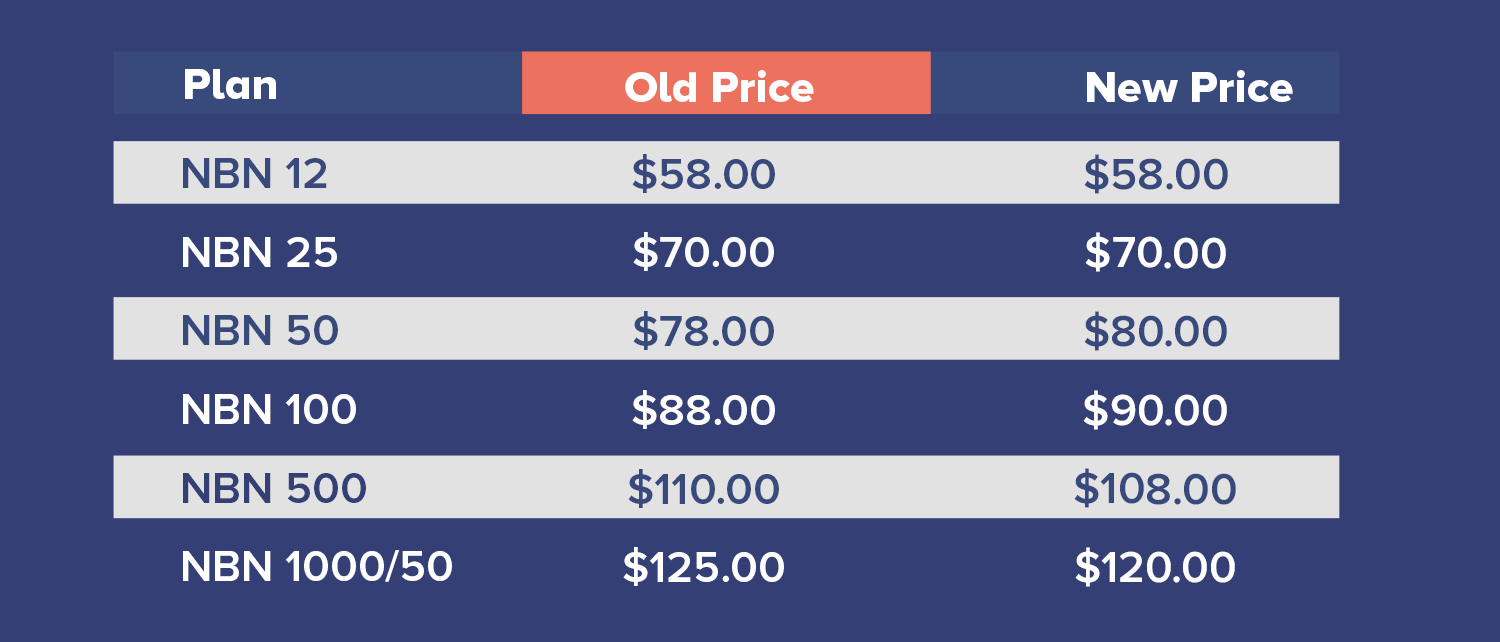Click NBN 1000/50 old price $125.00
The width and height of the screenshot is (1500, 642).
point(703,567)
